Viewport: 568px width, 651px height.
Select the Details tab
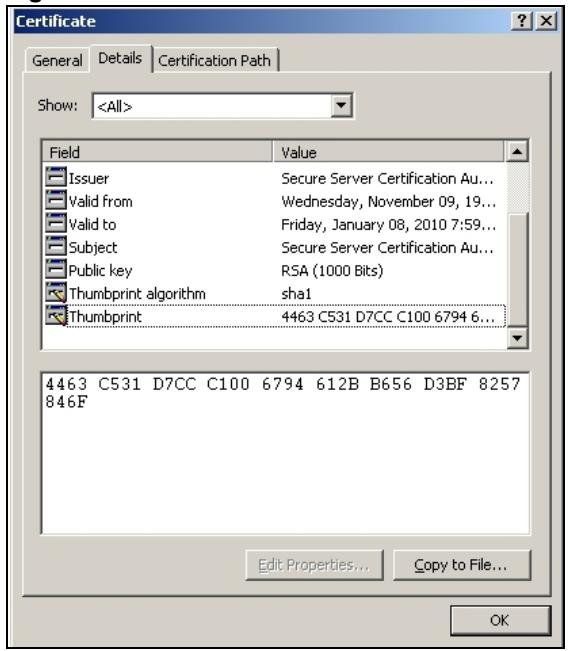[x=120, y=58]
